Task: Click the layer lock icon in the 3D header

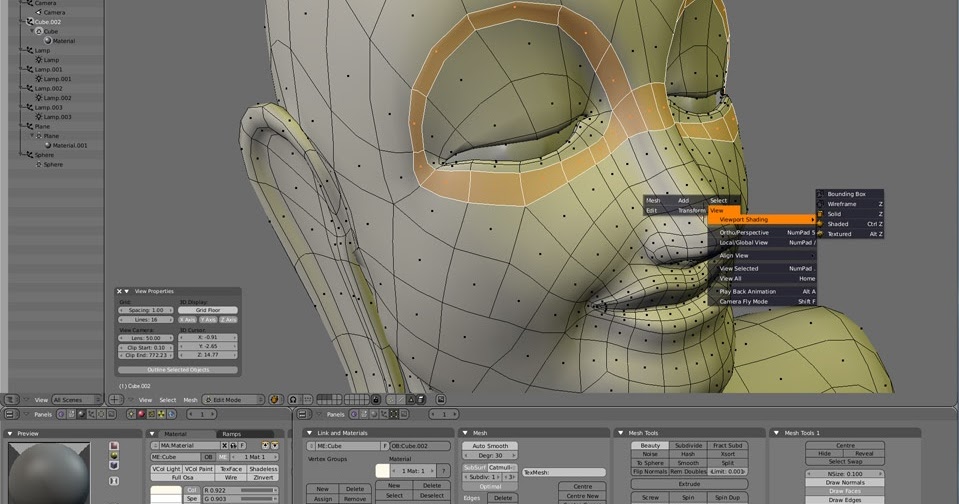Action: coord(376,399)
